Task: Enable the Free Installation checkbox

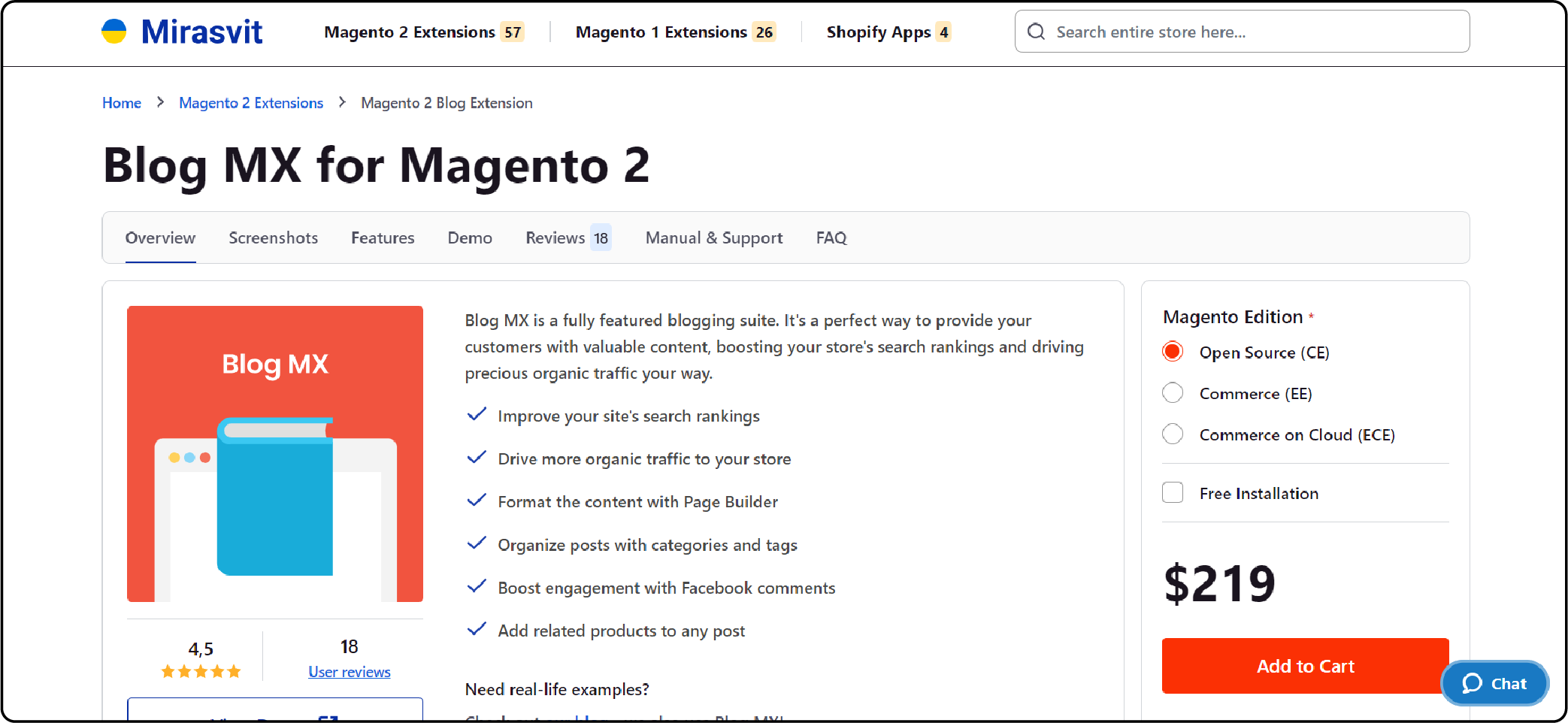Action: click(x=1173, y=493)
